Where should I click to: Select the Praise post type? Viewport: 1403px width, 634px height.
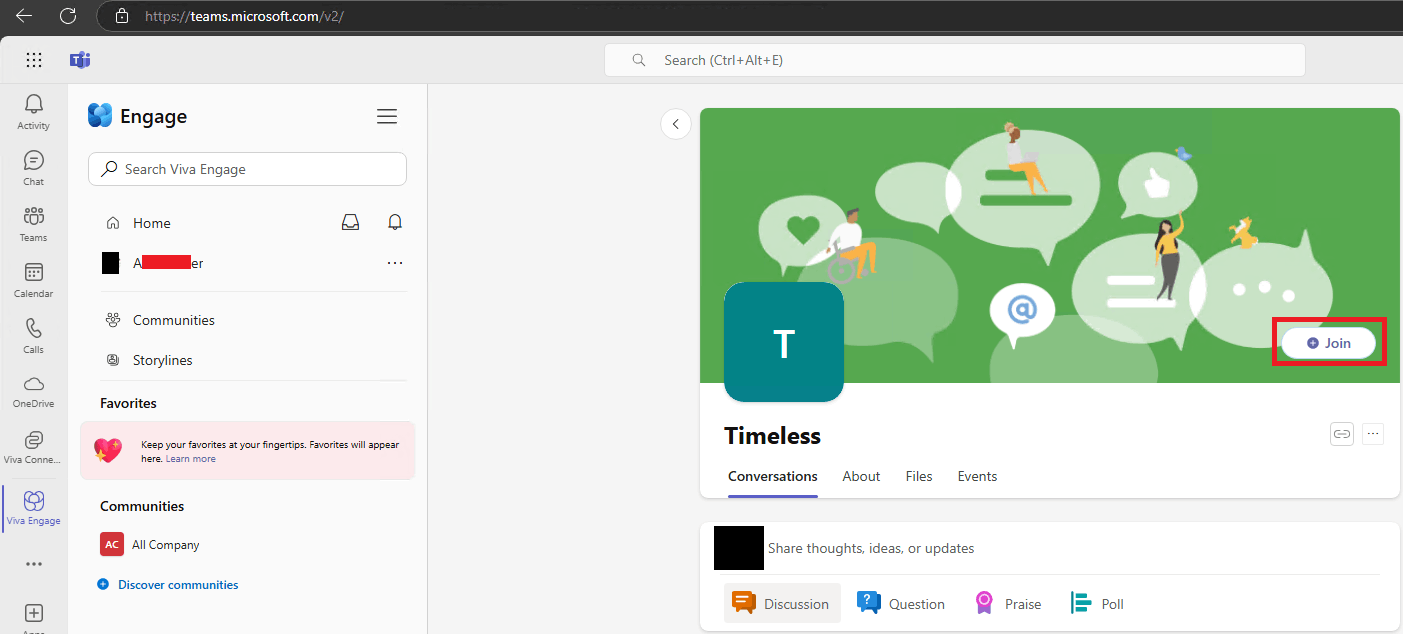tap(1008, 604)
